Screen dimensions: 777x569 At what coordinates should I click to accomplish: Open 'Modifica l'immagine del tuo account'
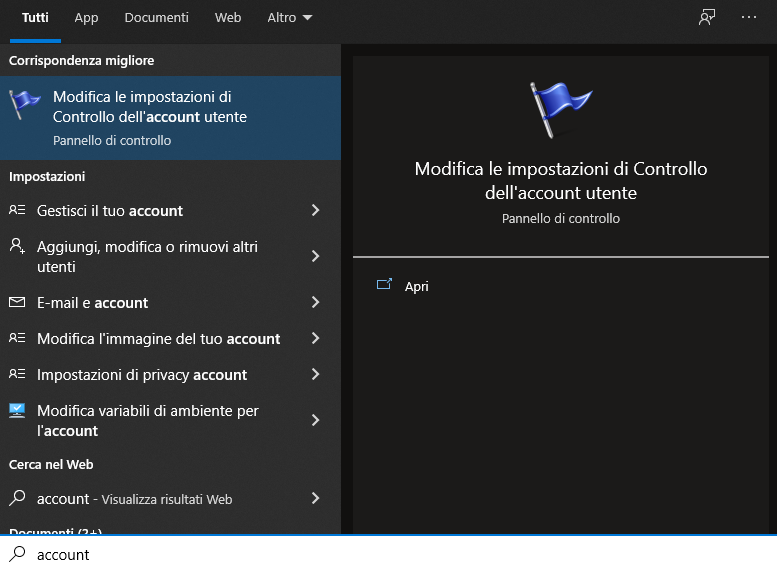(170, 339)
